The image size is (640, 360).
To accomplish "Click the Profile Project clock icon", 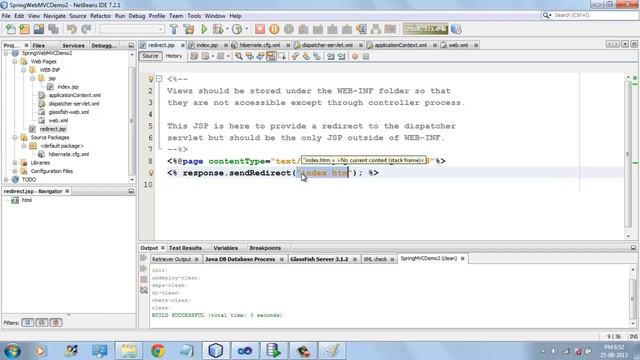I will pyautogui.click(x=237, y=29).
